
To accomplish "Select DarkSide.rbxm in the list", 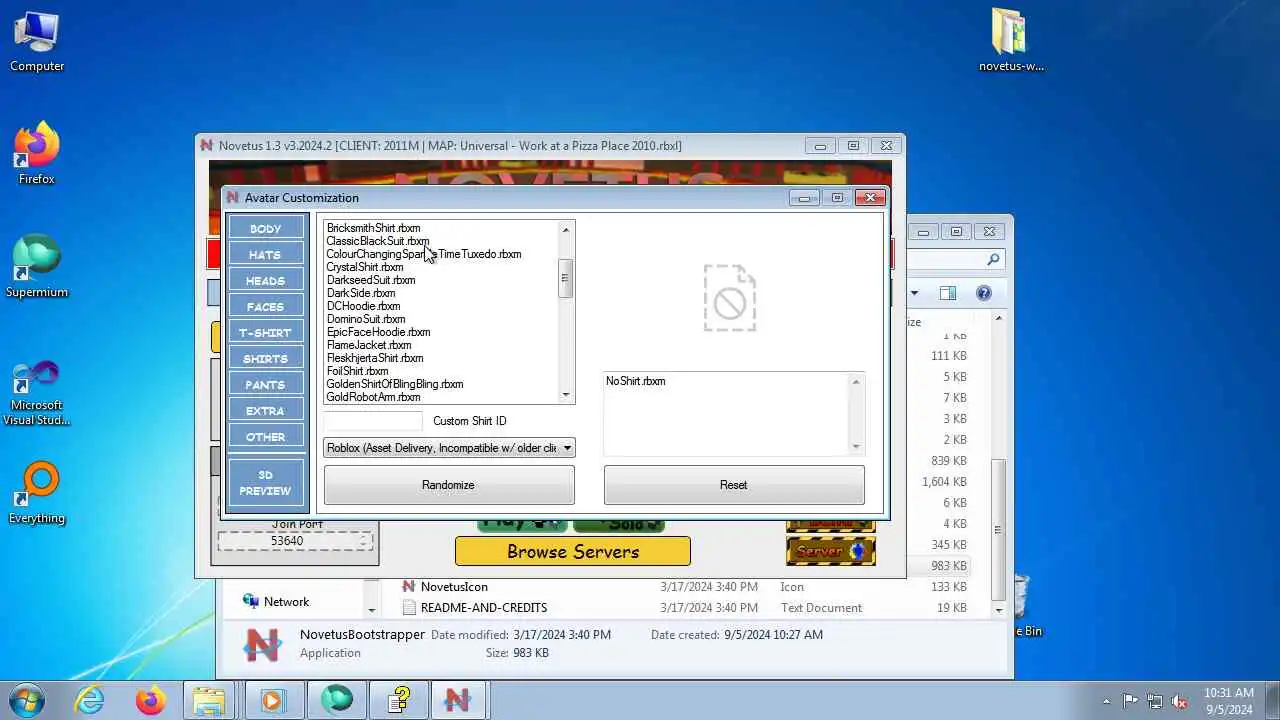I will pos(361,293).
